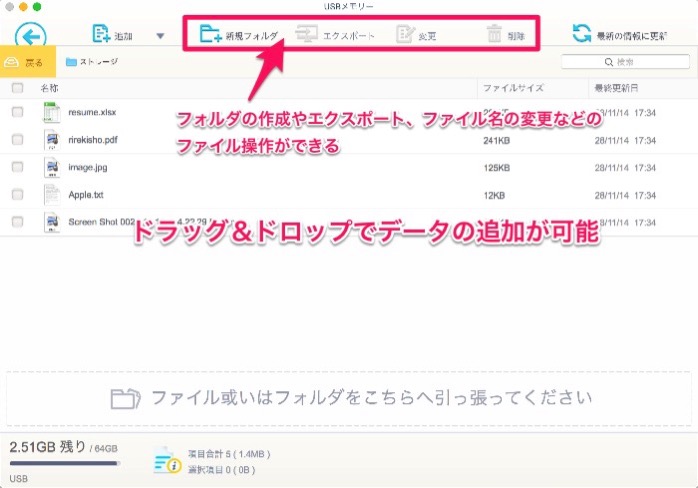This screenshot has width=698, height=488.
Task: Check the box for resume.xlsx
Action: pos(18,113)
